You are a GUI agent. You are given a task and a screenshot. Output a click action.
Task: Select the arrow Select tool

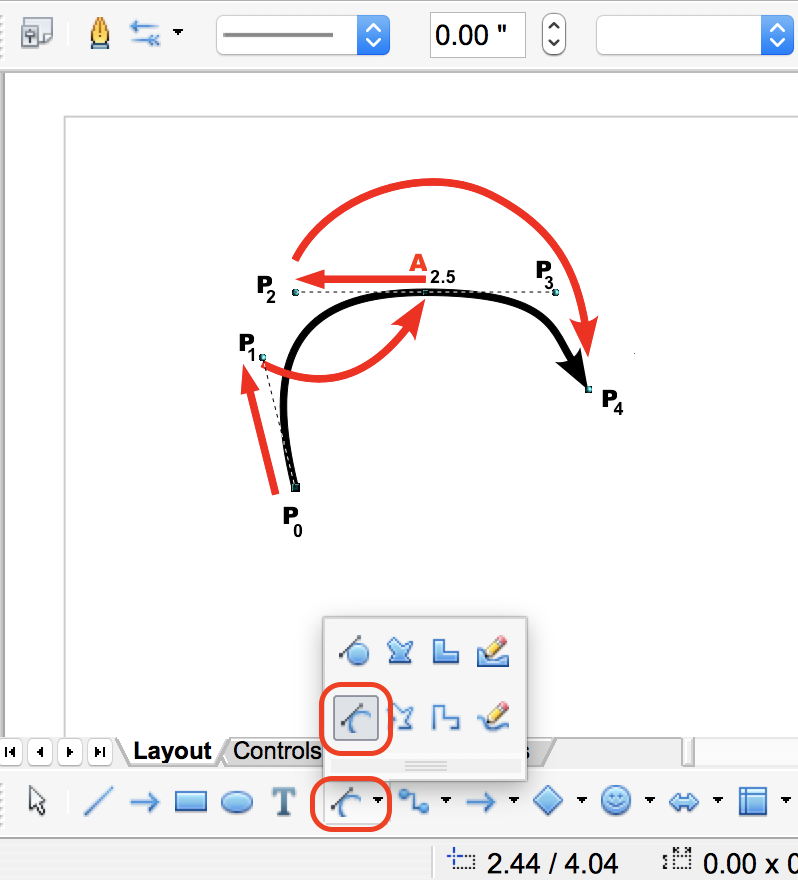tap(37, 800)
